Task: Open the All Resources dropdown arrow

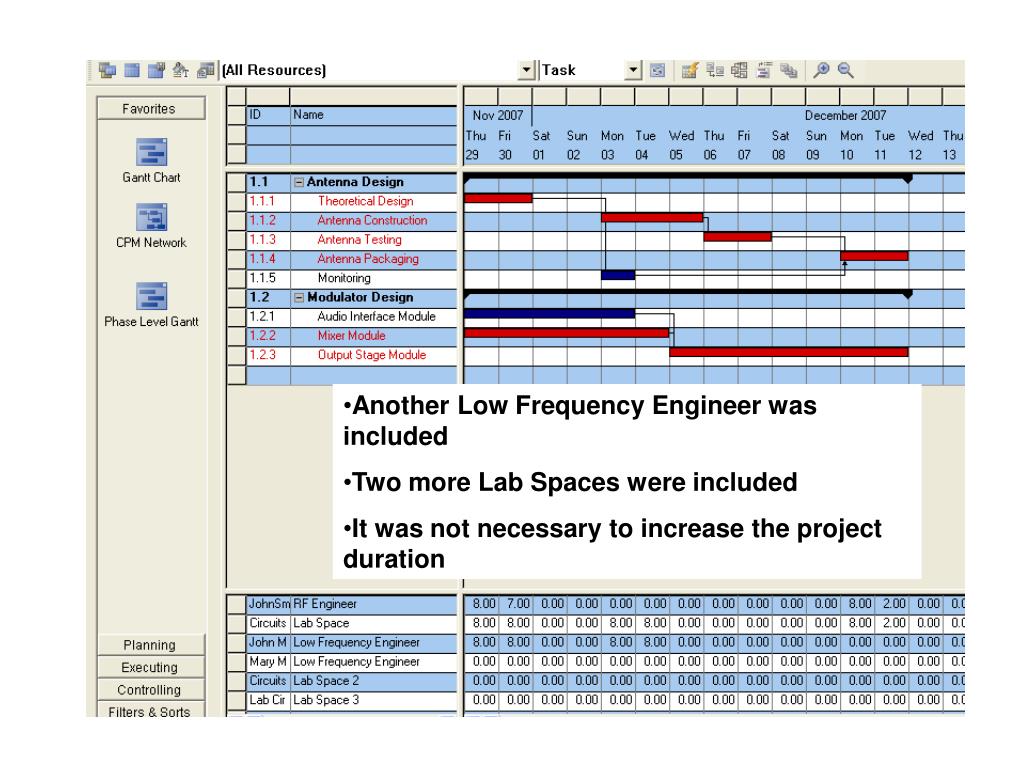Action: 526,70
